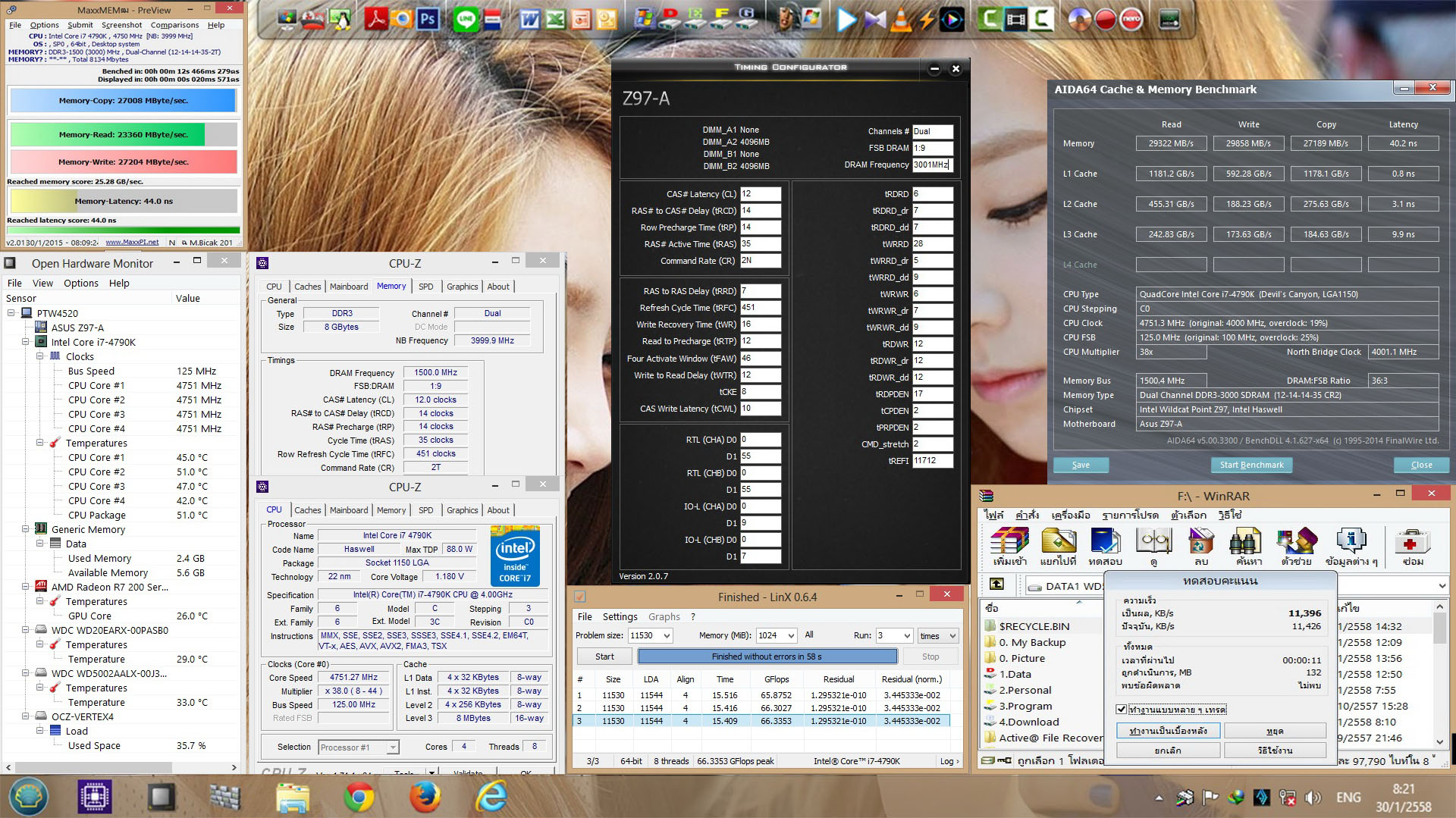Collapse the Generic Memory node in Hardware Monitor
Image resolution: width=1456 pixels, height=818 pixels.
point(26,529)
